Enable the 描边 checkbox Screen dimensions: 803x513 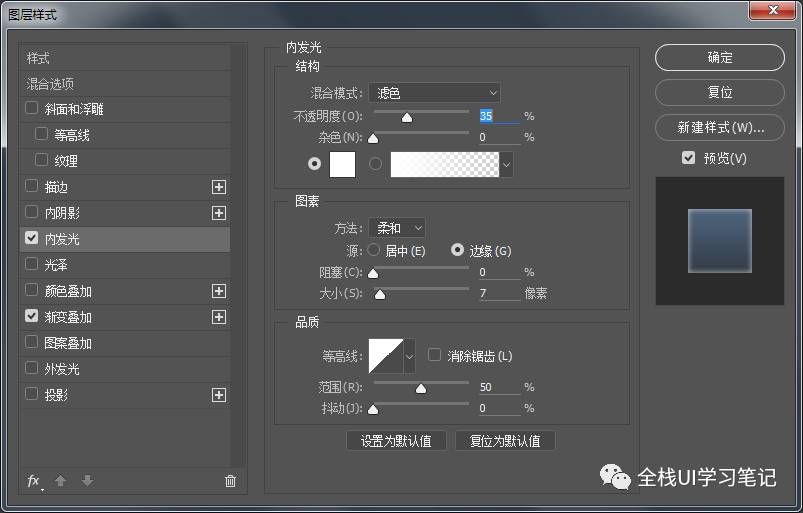32,186
